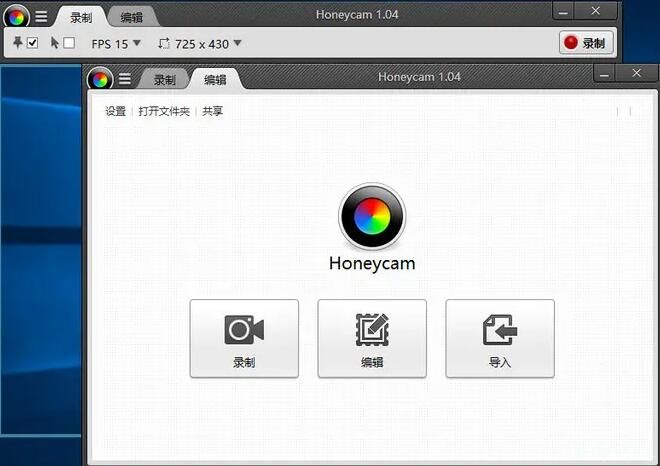Close the Honeycam editor window

click(636, 73)
